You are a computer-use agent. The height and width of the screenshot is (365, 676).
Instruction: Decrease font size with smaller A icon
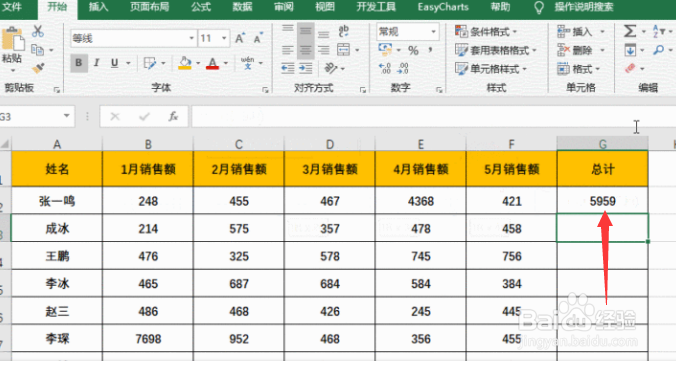pos(258,38)
